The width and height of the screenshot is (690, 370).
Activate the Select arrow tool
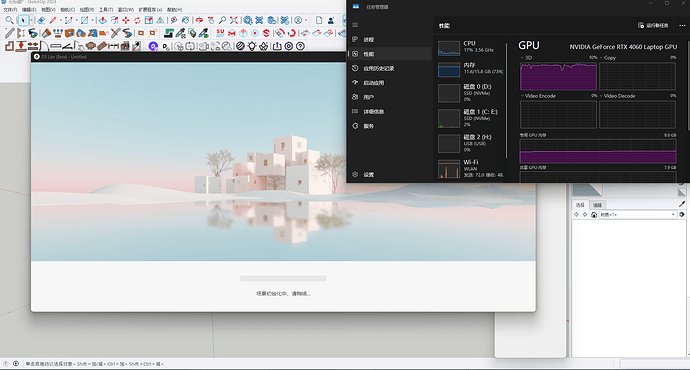(x=23, y=20)
